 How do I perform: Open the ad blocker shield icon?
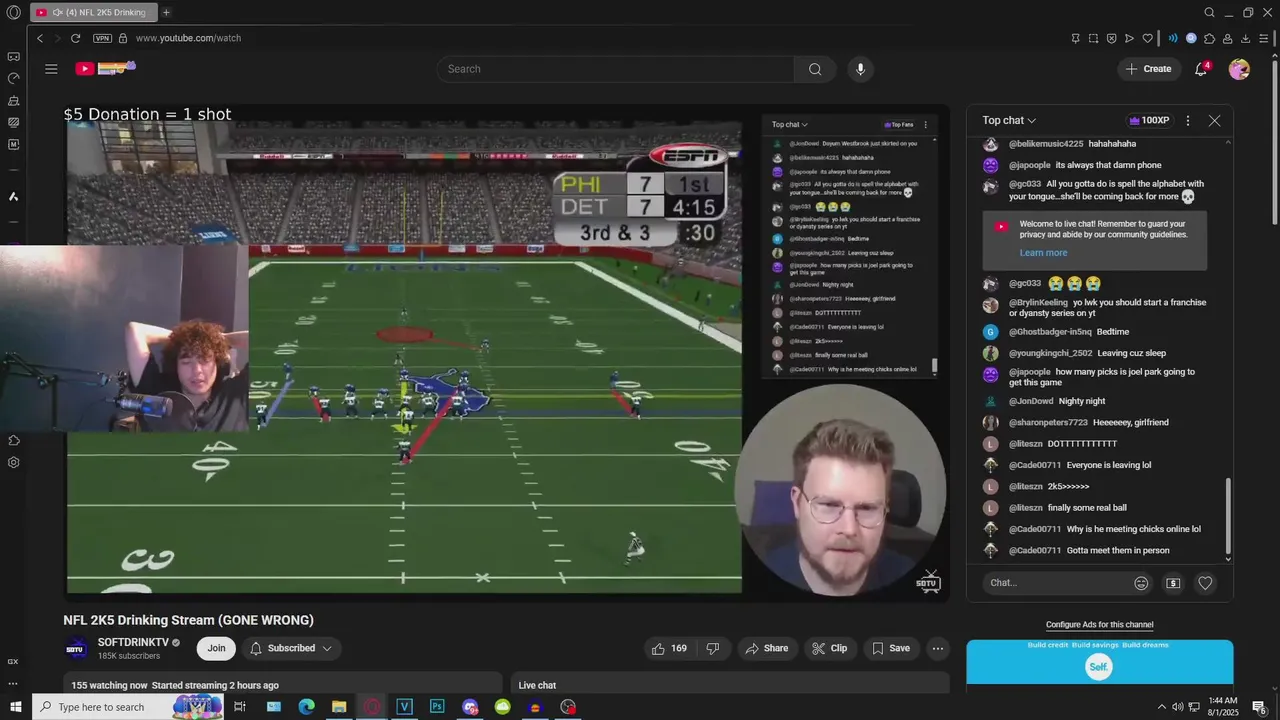pos(1111,38)
